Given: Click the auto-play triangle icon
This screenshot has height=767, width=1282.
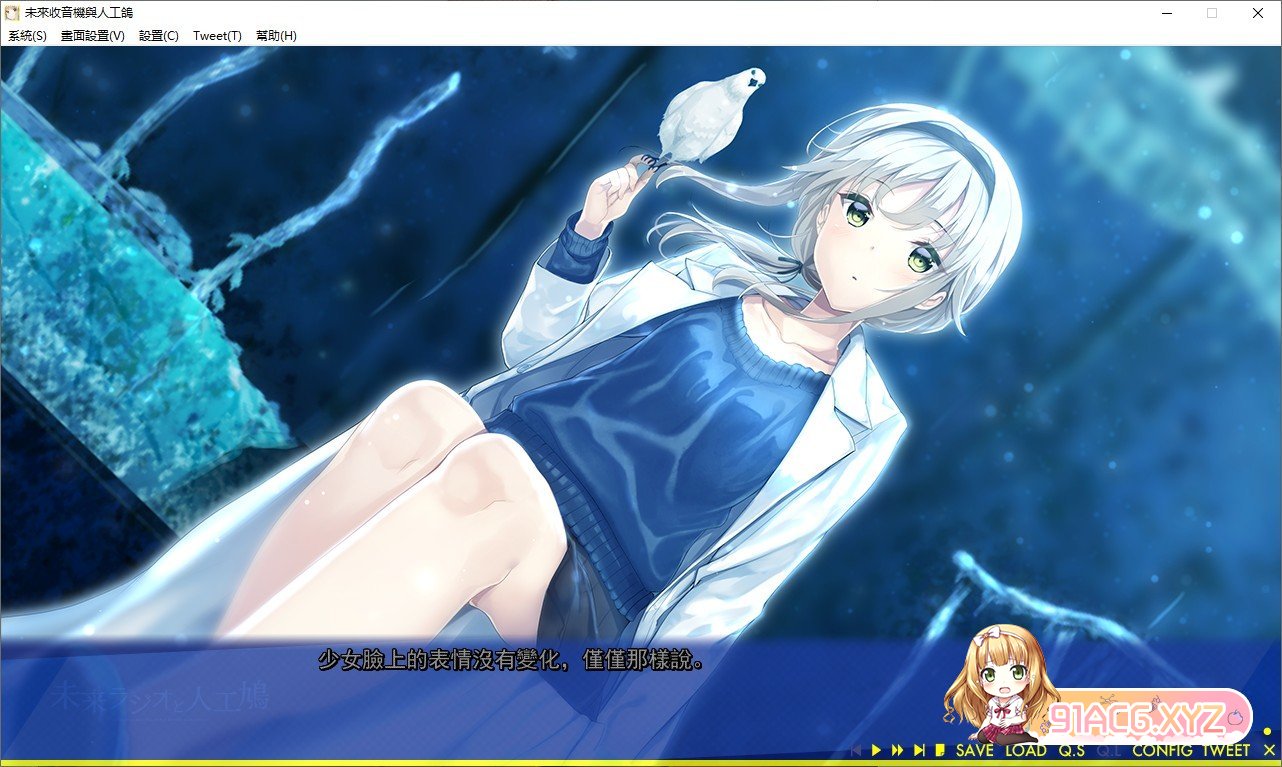Looking at the screenshot, I should [x=876, y=750].
